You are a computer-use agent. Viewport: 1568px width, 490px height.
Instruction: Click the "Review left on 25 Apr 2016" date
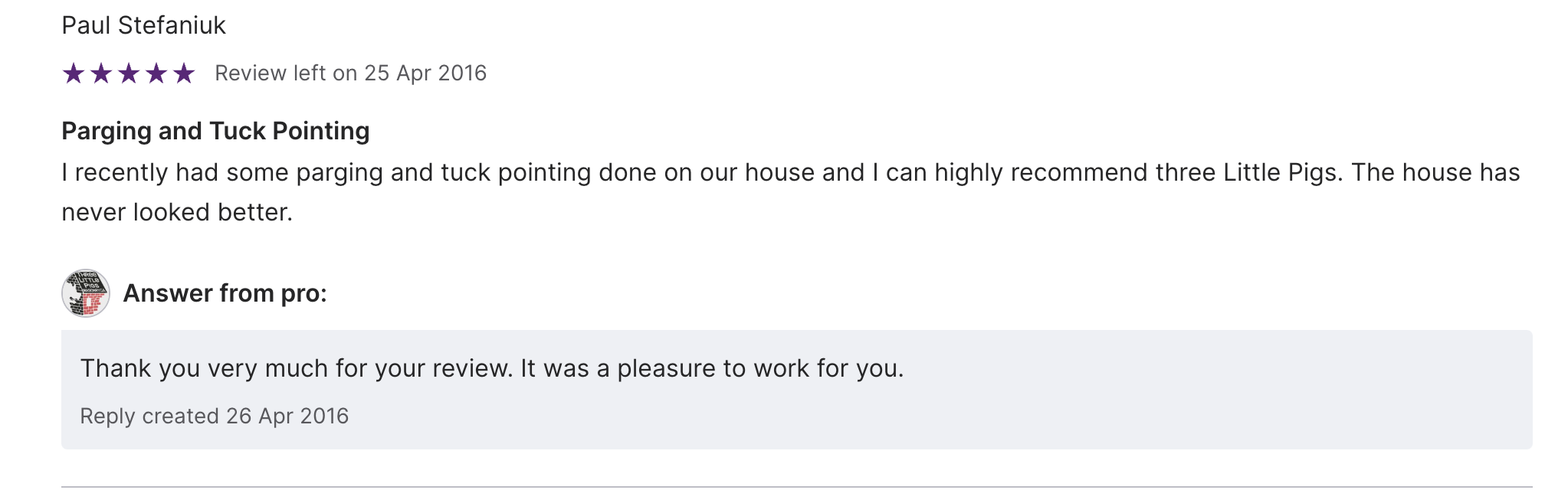[350, 73]
